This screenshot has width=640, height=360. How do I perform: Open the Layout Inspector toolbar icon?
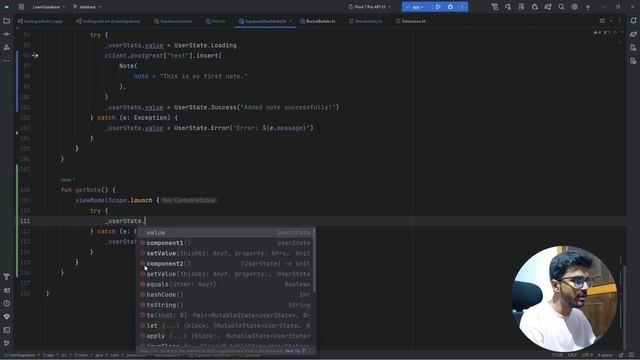(521, 7)
